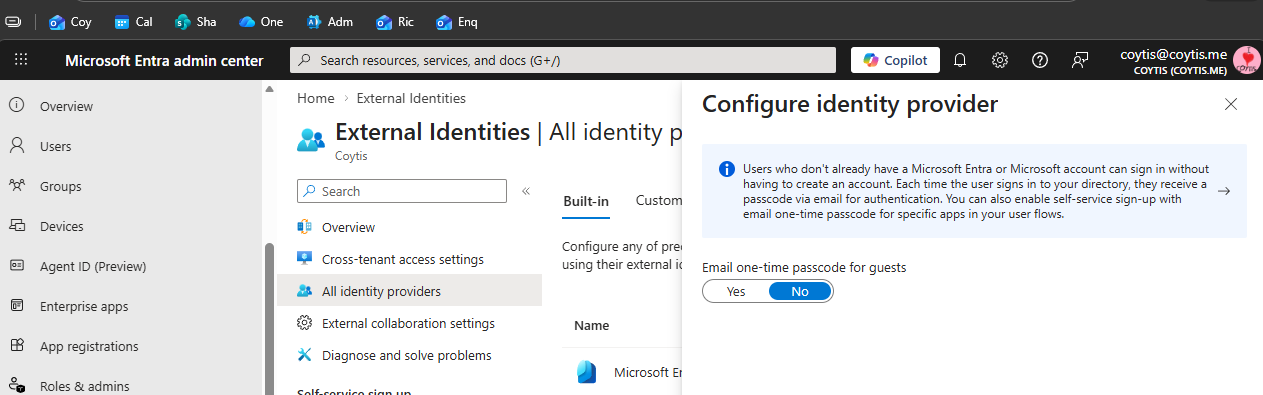The width and height of the screenshot is (1263, 395).
Task: Switch to the Adm browser tab
Action: (x=329, y=21)
